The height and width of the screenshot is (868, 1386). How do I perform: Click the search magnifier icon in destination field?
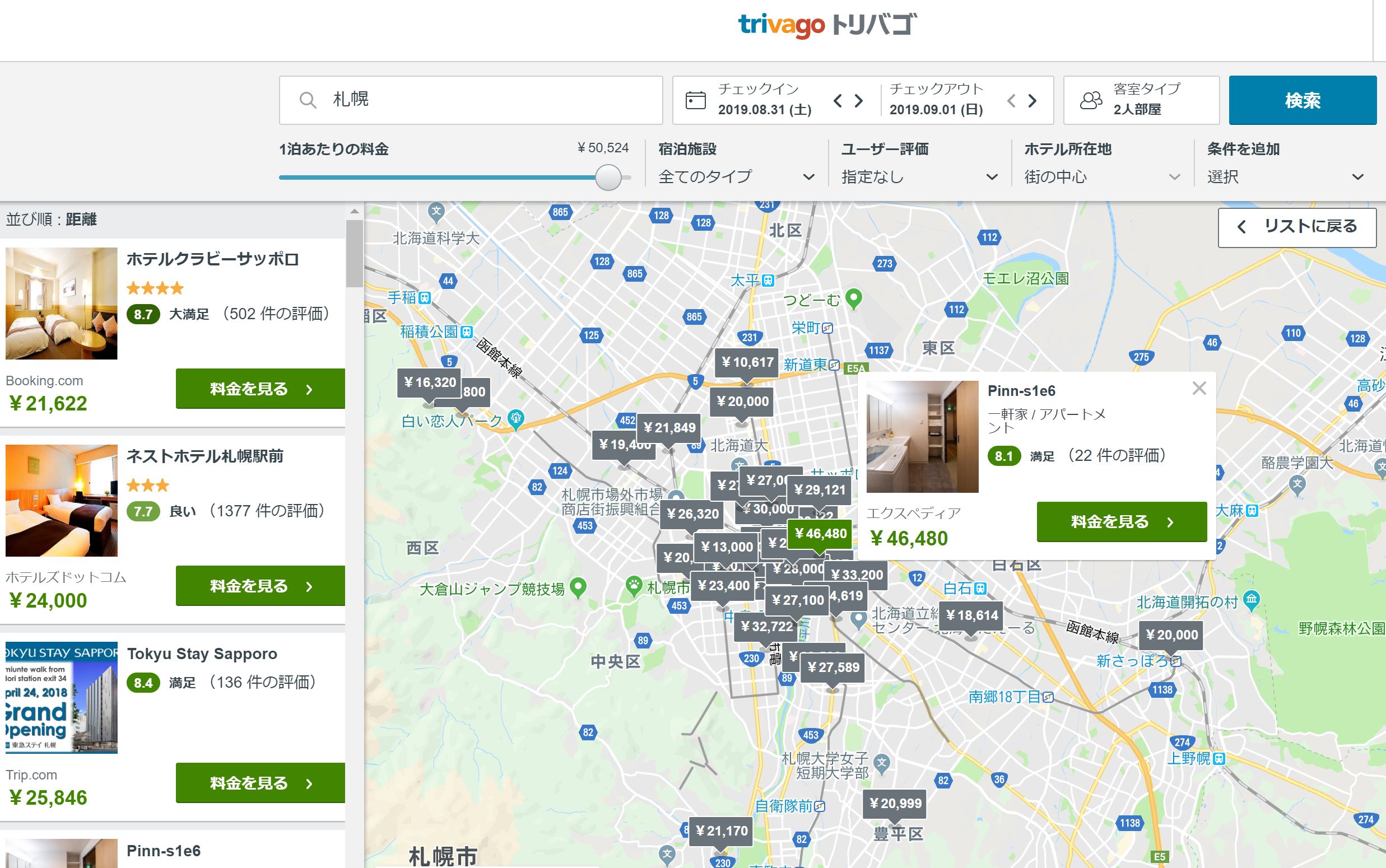pos(308,100)
